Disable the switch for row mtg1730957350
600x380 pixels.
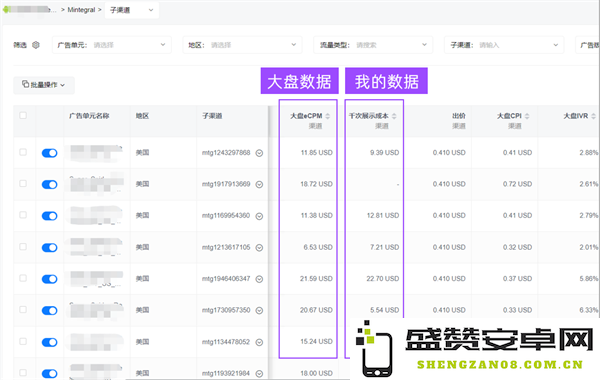click(49, 310)
